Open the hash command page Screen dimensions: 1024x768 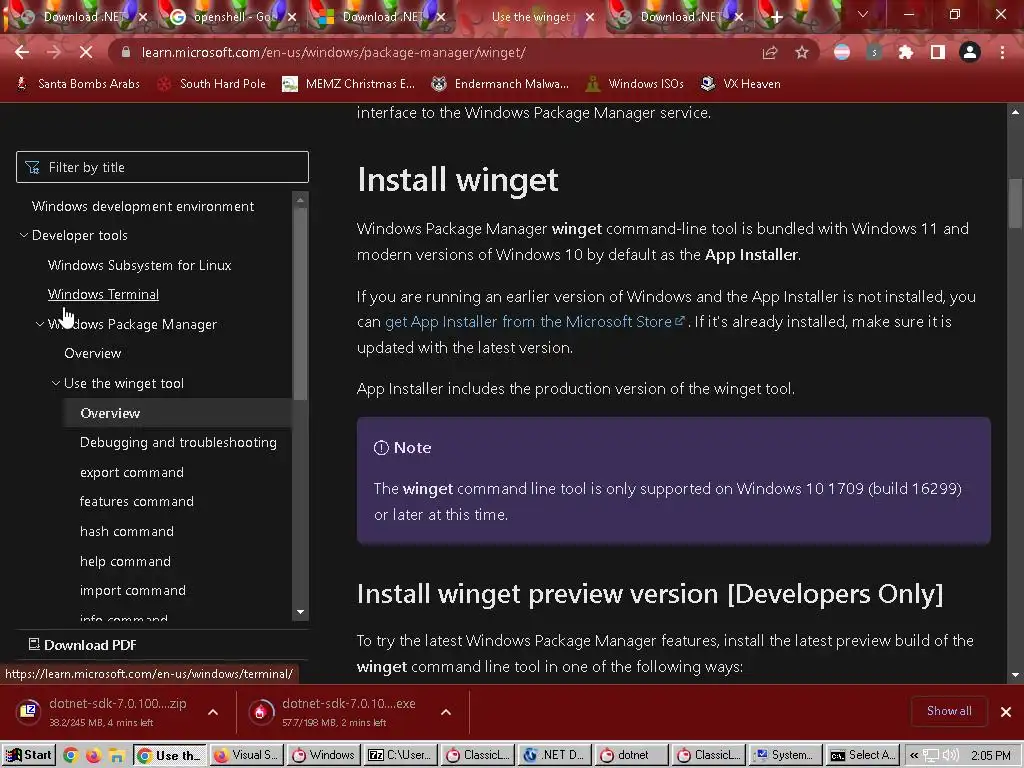point(127,532)
